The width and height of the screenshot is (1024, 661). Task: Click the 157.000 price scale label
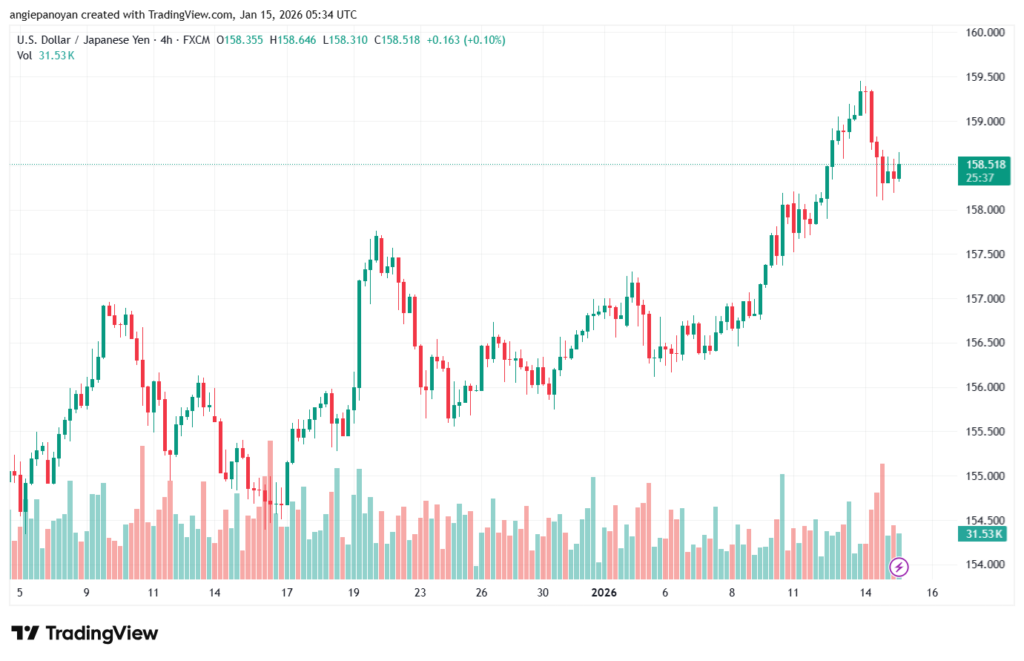click(981, 298)
